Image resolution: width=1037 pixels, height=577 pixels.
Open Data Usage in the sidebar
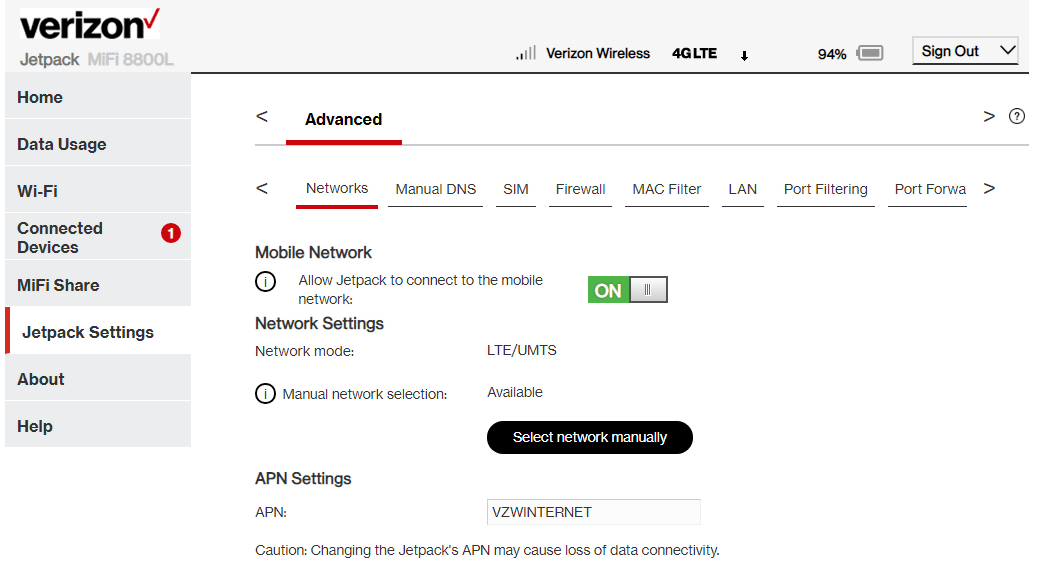(x=62, y=144)
